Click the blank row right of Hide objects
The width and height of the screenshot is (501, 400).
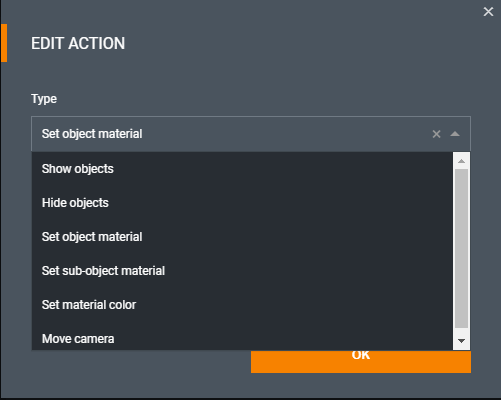point(280,203)
